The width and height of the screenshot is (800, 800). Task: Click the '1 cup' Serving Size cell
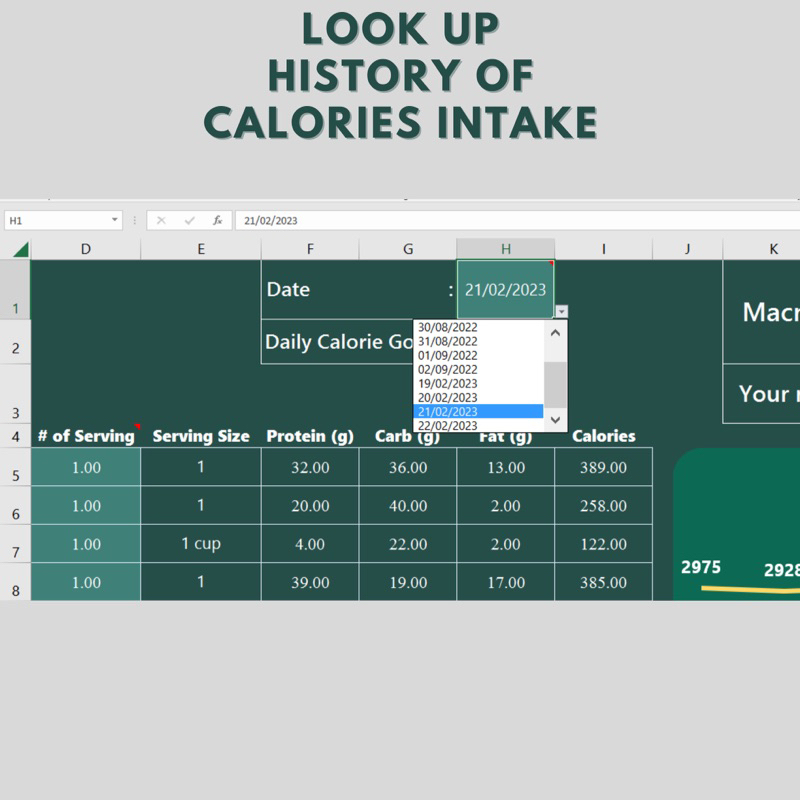pos(200,544)
